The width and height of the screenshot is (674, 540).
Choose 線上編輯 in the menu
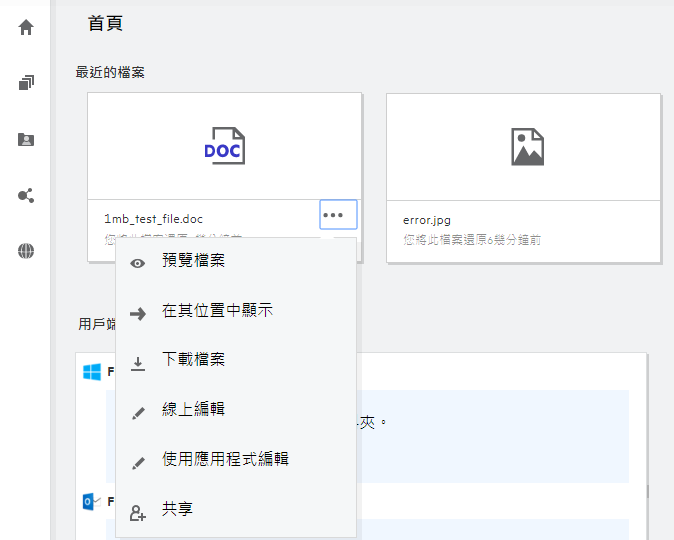193,410
